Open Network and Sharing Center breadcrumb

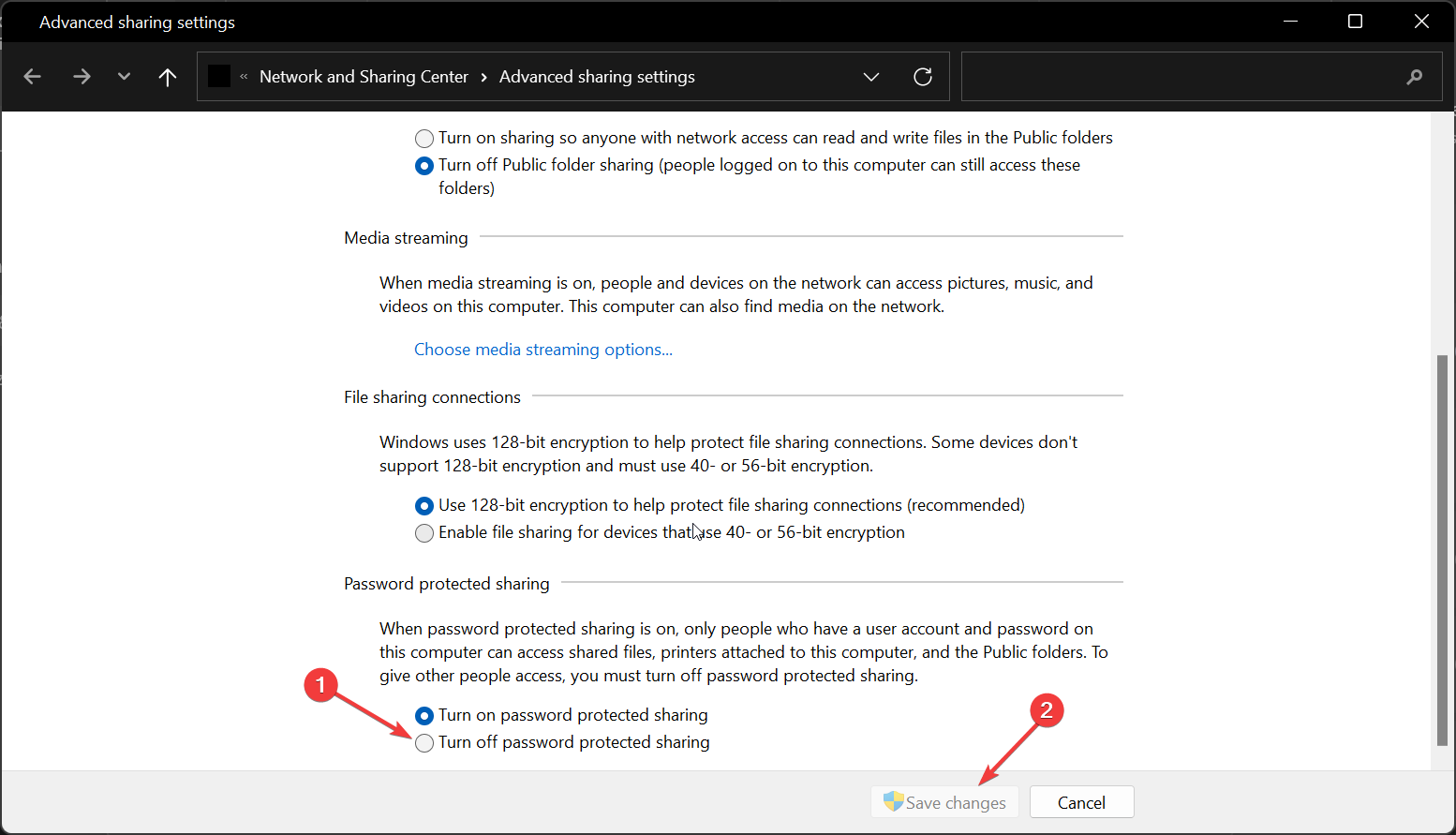click(364, 77)
